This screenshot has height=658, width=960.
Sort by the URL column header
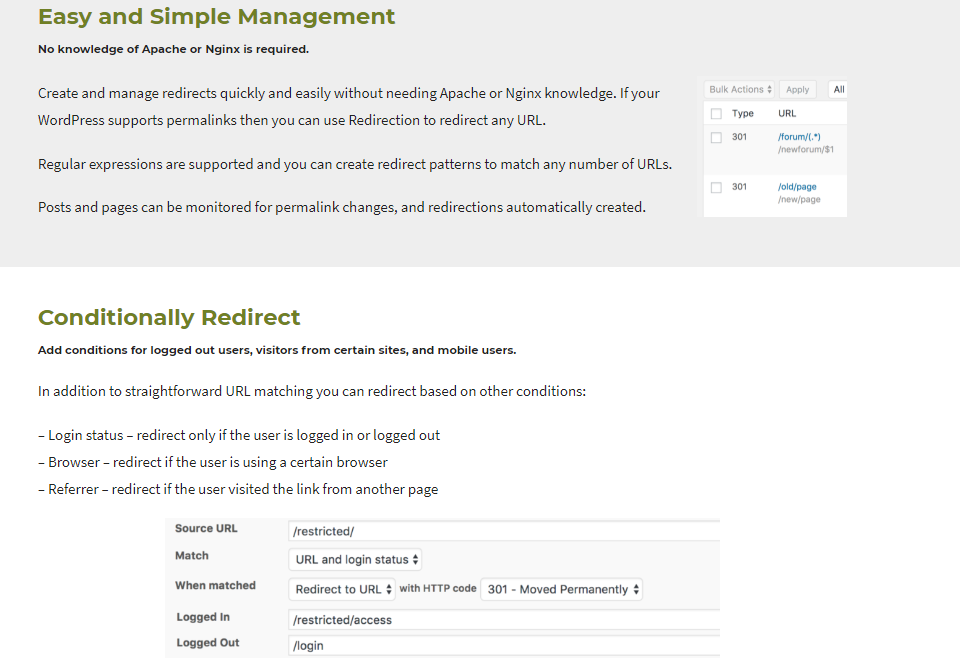coord(787,114)
